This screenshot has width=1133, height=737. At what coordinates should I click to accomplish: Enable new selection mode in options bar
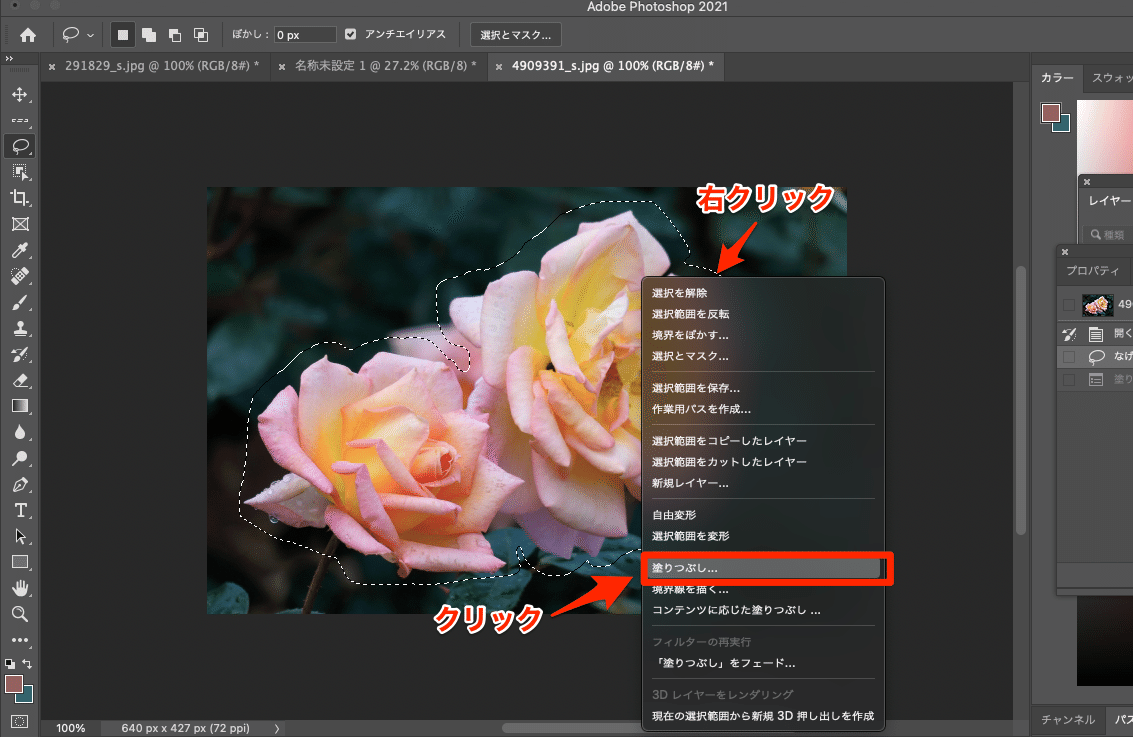(x=123, y=34)
